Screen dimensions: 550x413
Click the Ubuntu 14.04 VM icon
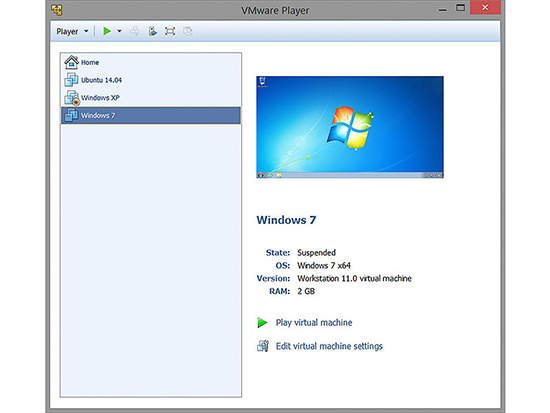71,80
